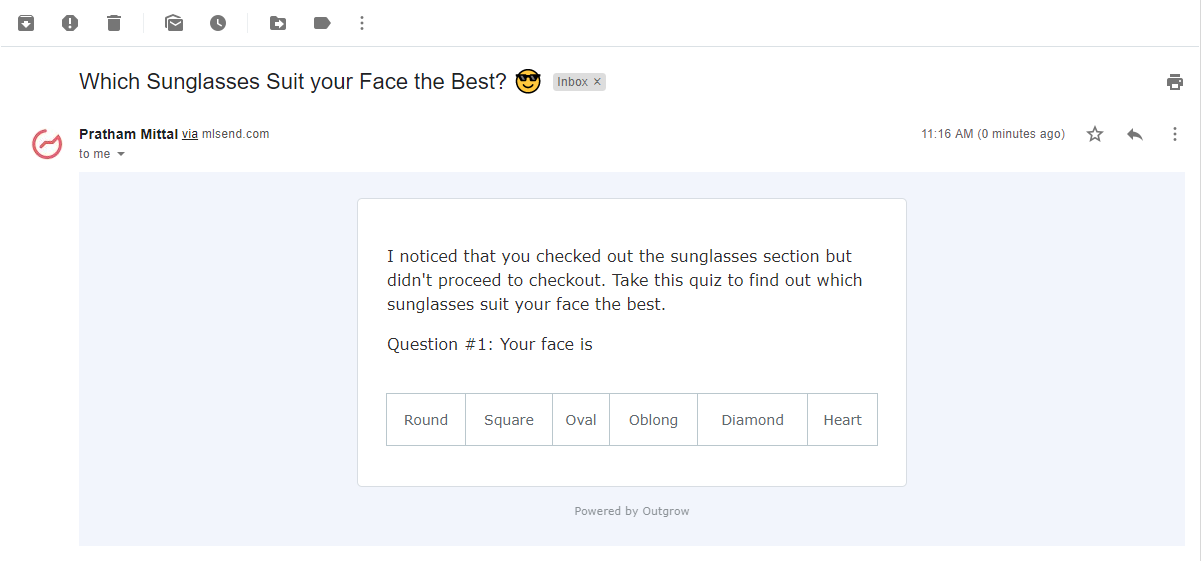Delete the email with trash icon
The image size is (1201, 561).
pos(114,23)
